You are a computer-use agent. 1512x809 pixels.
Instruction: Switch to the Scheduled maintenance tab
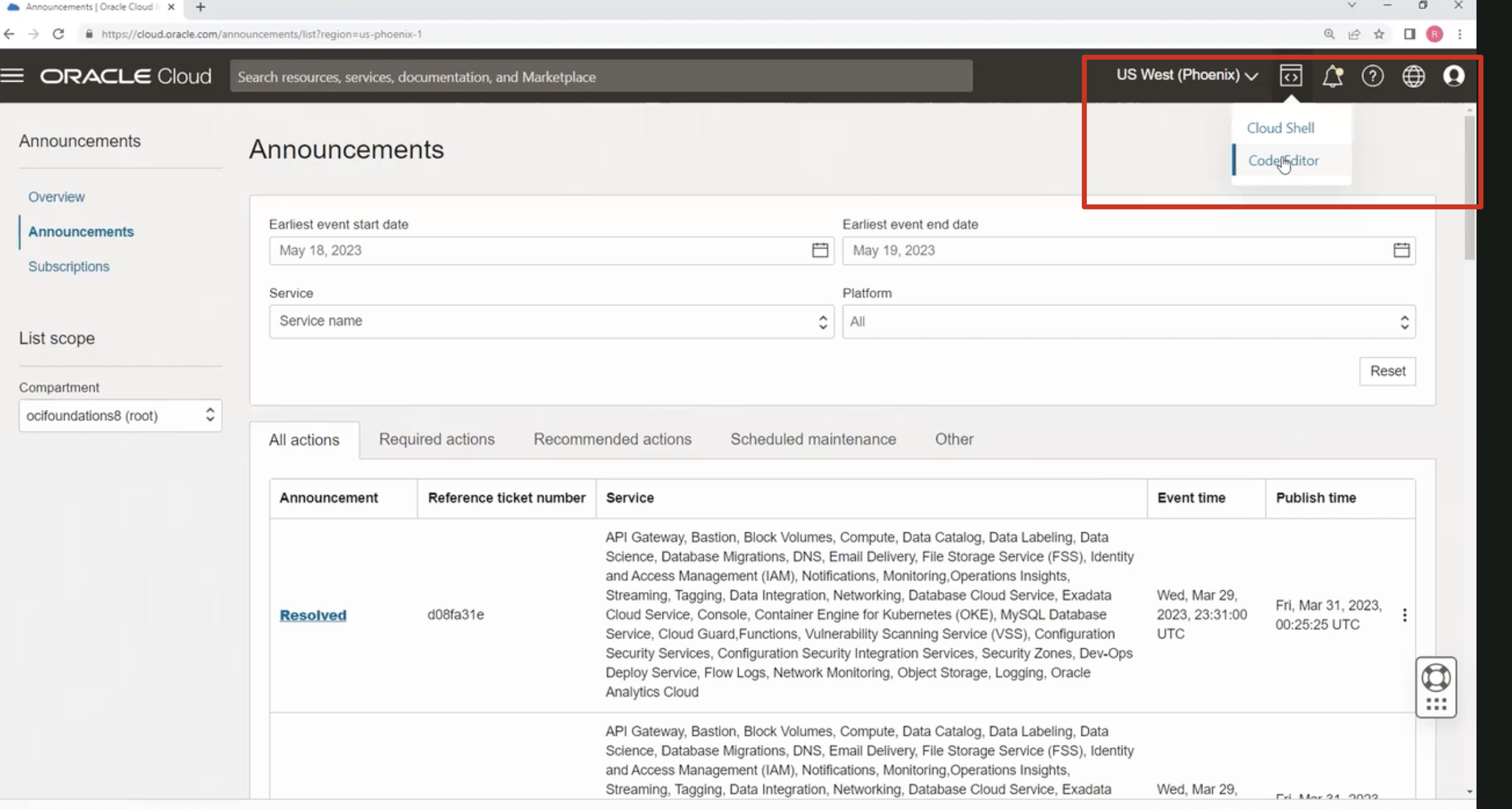(x=813, y=439)
